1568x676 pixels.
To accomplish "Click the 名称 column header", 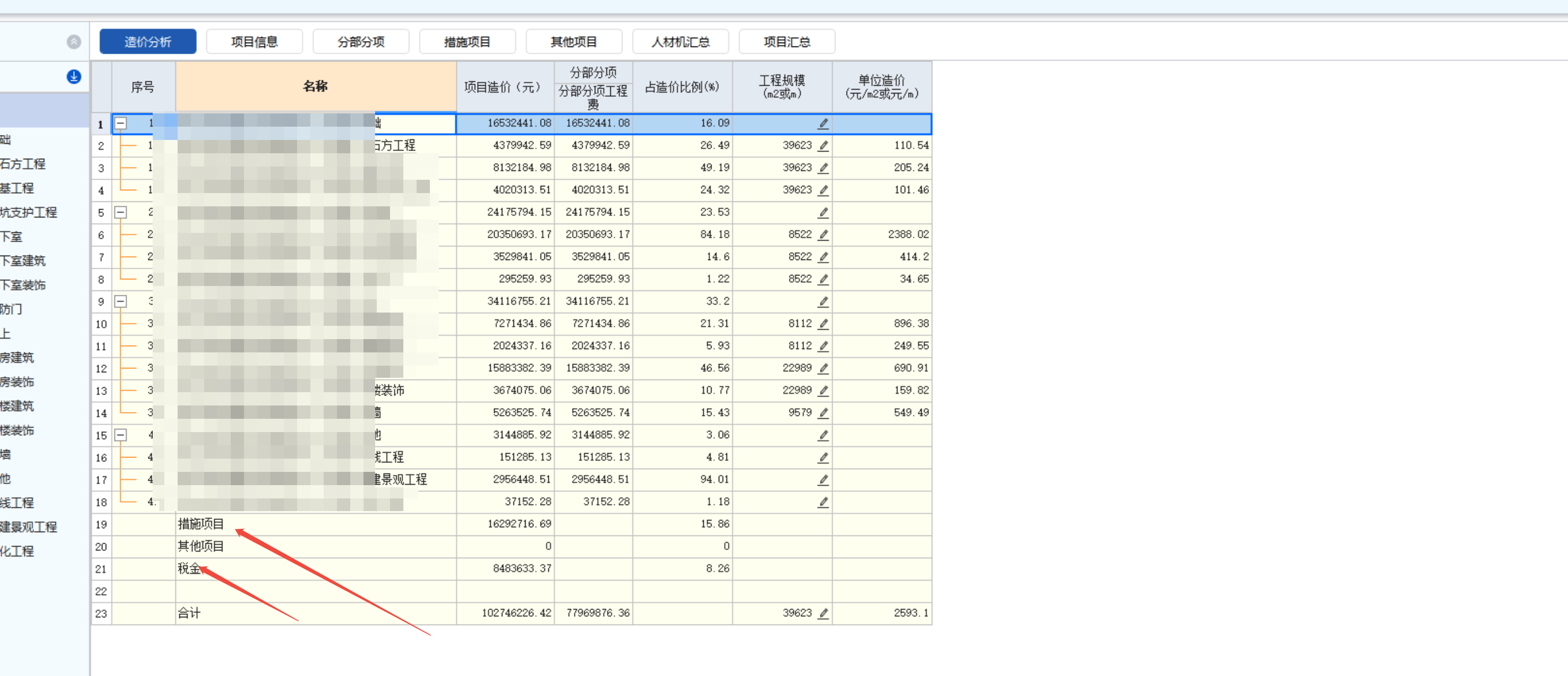I will click(315, 86).
